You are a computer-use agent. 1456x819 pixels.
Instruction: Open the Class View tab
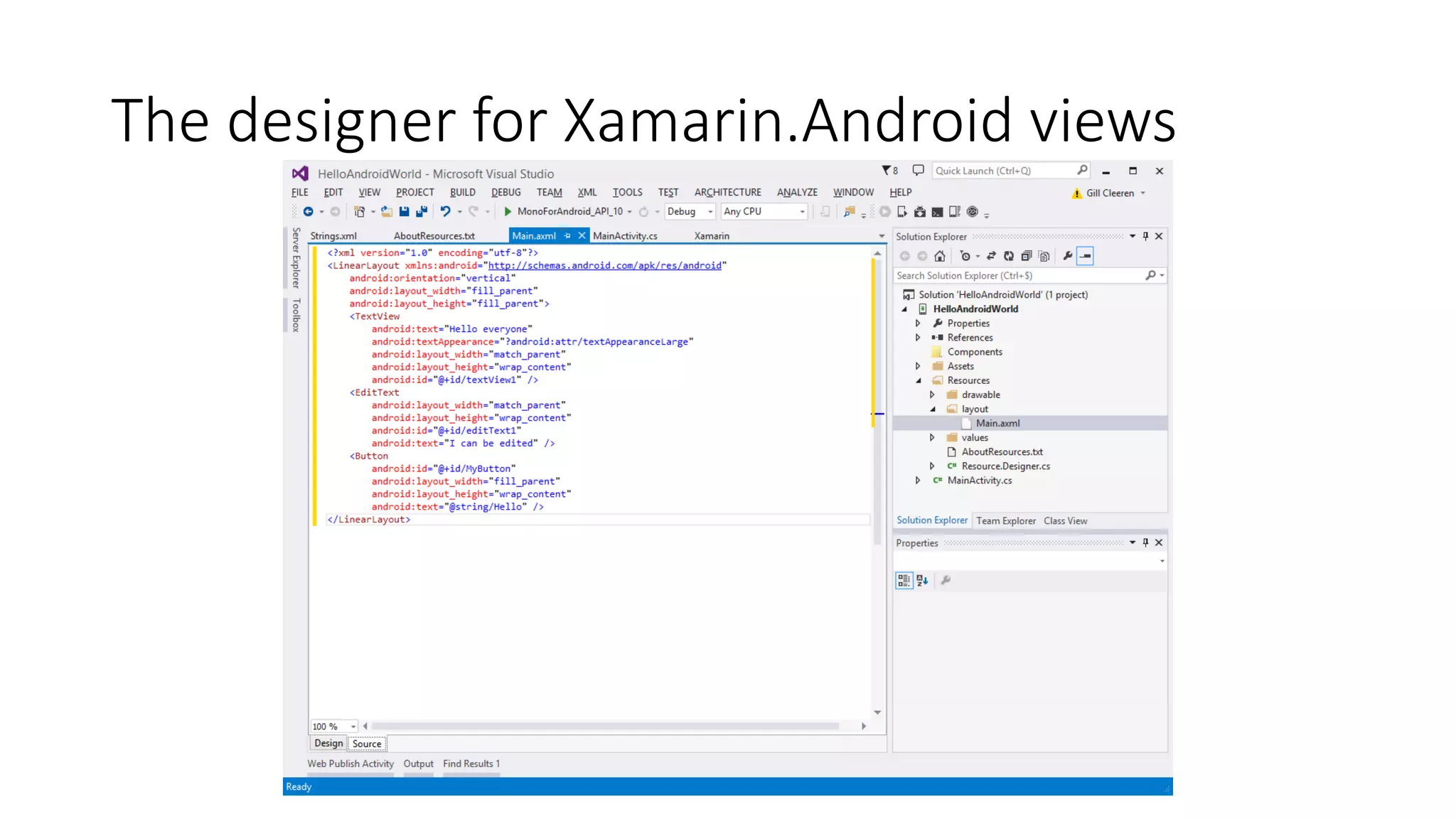point(1066,521)
